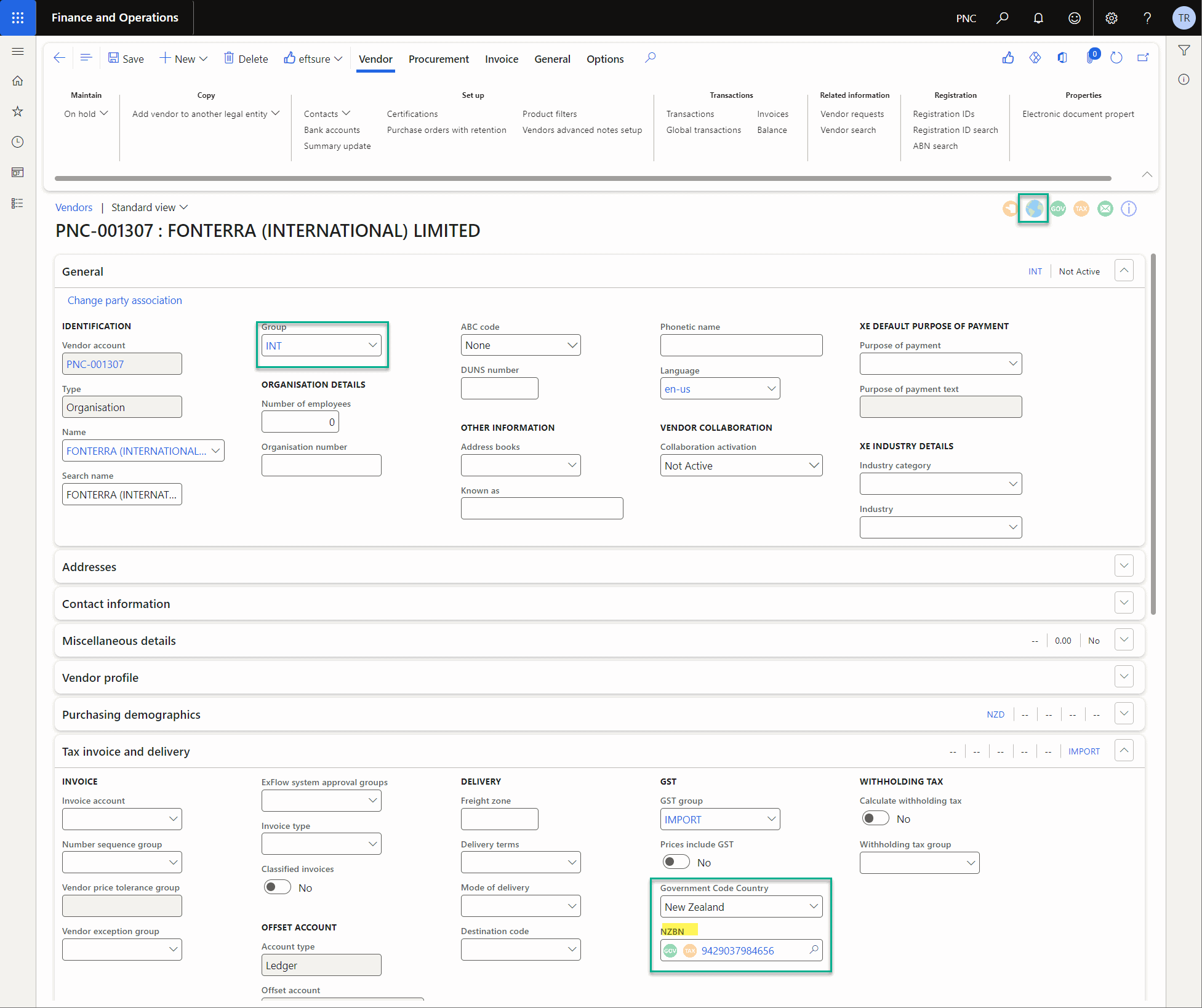Open in Microsoft Office icon
This screenshot has width=1202, height=1008.
point(1062,58)
